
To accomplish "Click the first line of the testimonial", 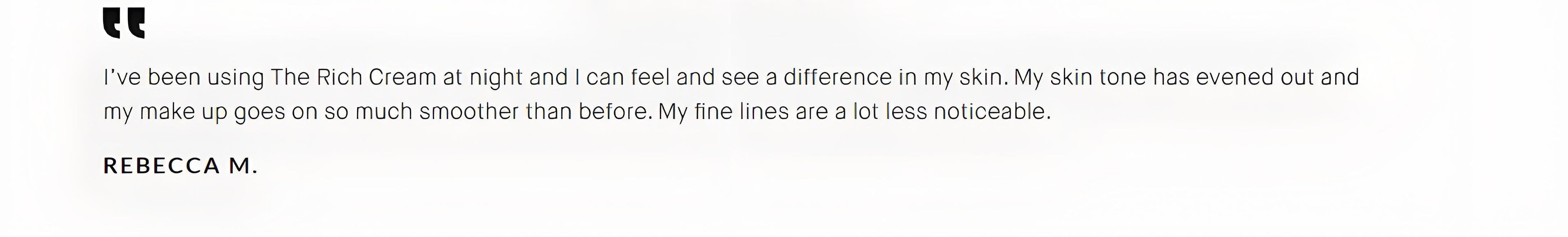I will [731, 77].
